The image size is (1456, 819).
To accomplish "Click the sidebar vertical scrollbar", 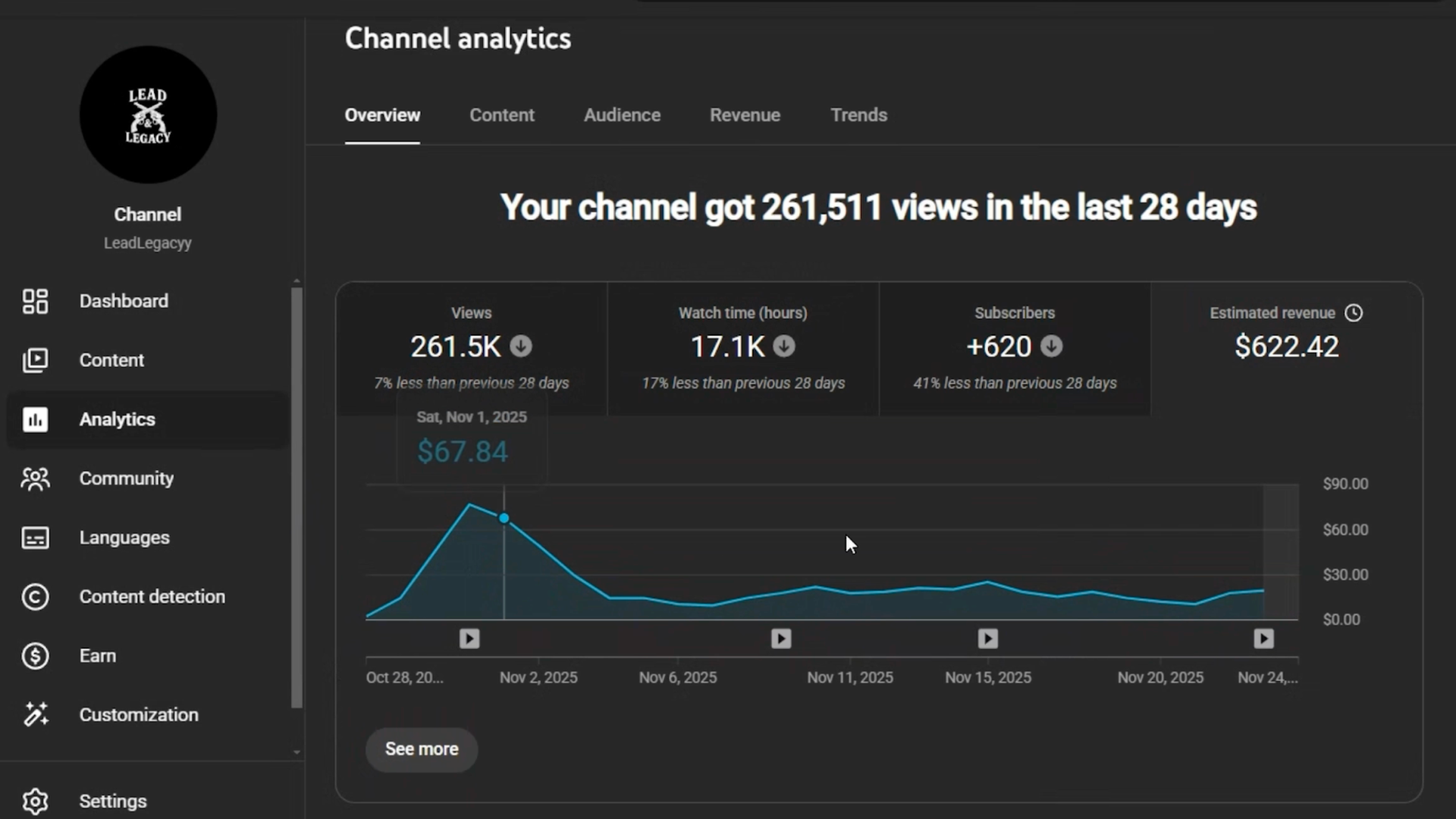I will tap(297, 497).
